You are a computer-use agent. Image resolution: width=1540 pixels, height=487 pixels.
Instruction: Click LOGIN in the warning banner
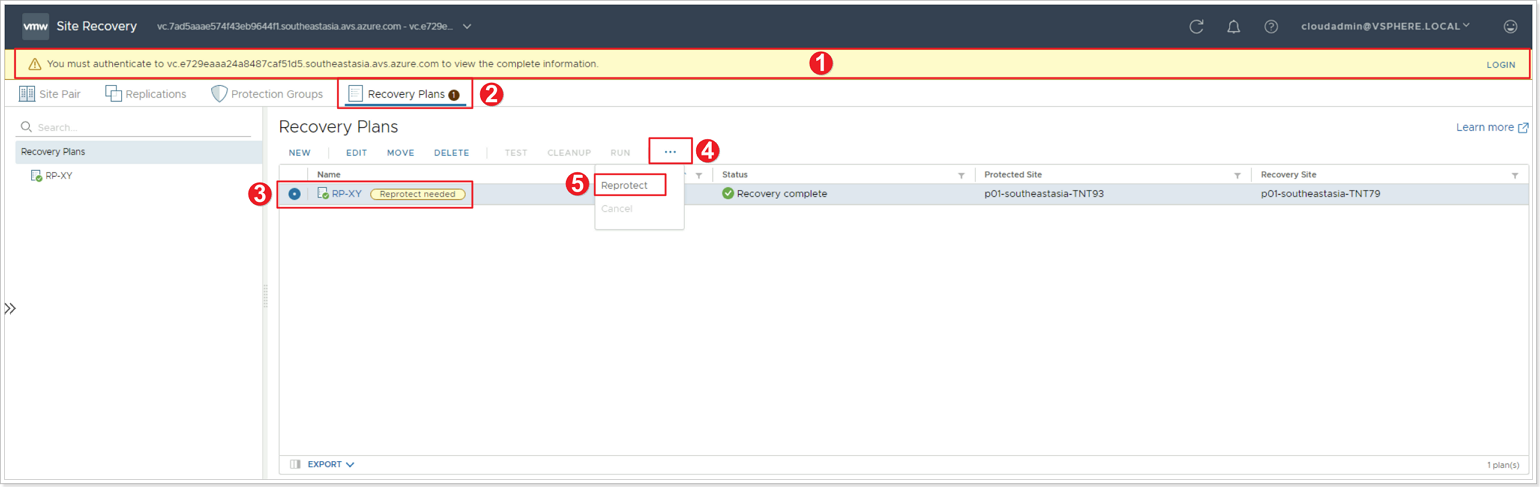point(1501,64)
